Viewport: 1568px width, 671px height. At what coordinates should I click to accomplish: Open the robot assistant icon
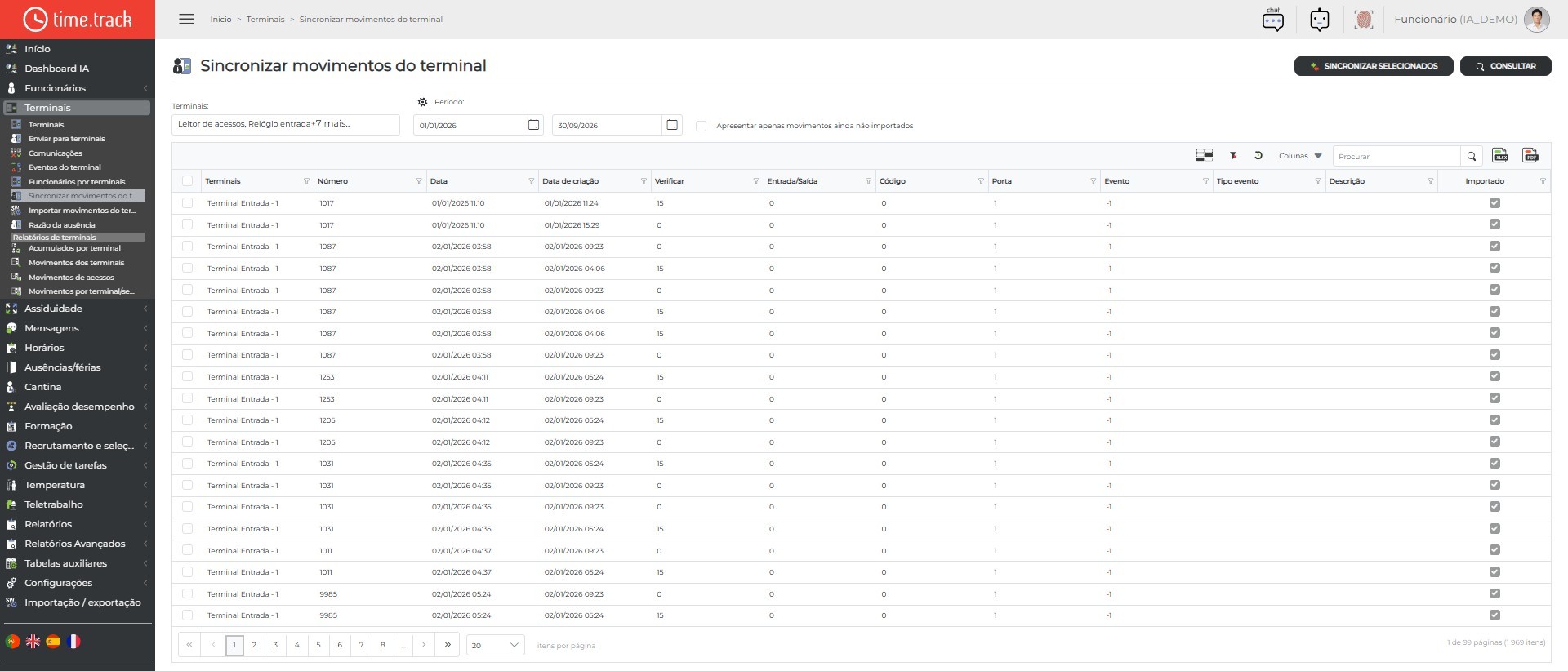point(1320,20)
